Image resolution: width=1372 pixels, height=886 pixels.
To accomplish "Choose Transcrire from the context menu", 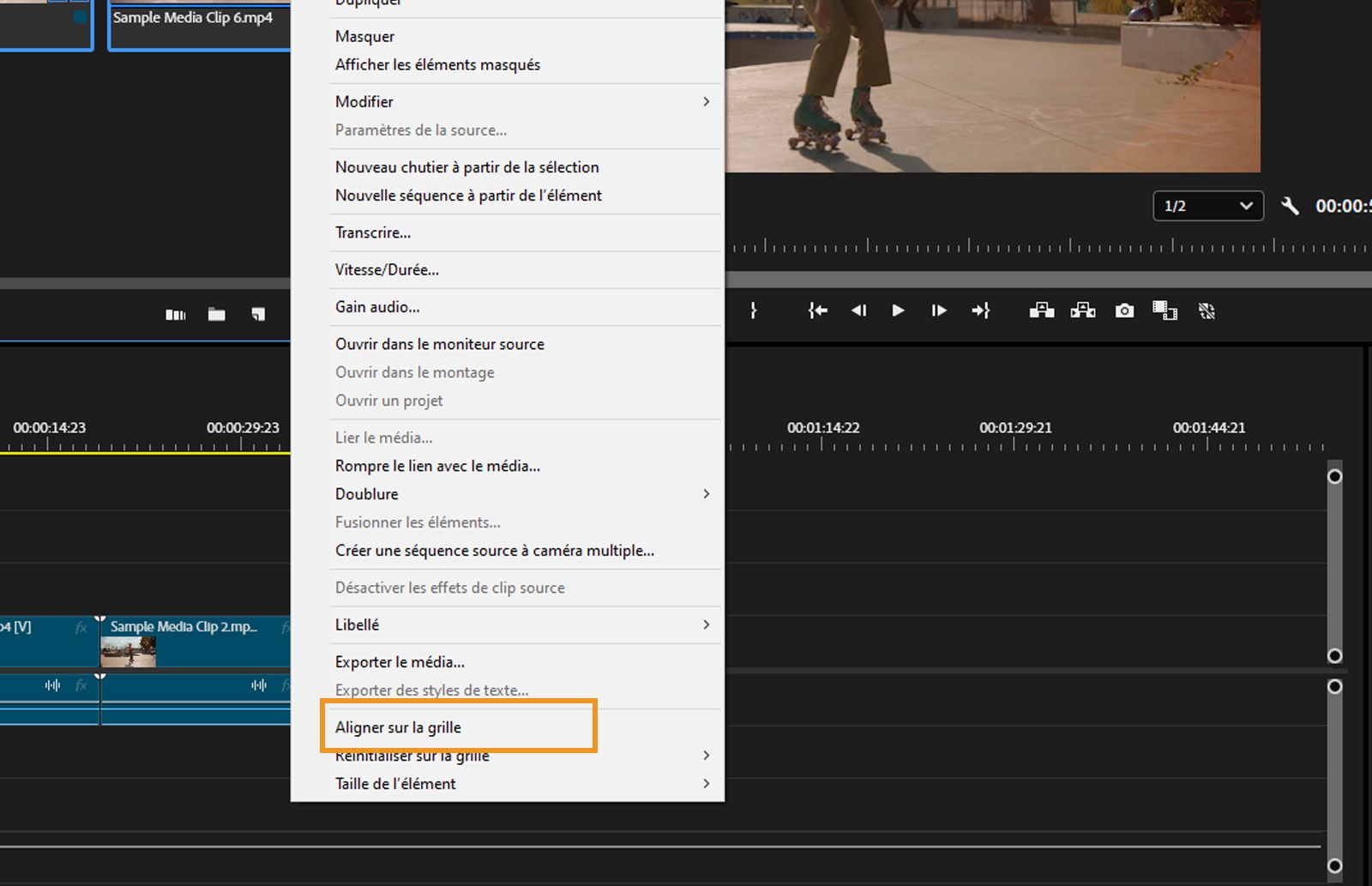I will click(372, 232).
